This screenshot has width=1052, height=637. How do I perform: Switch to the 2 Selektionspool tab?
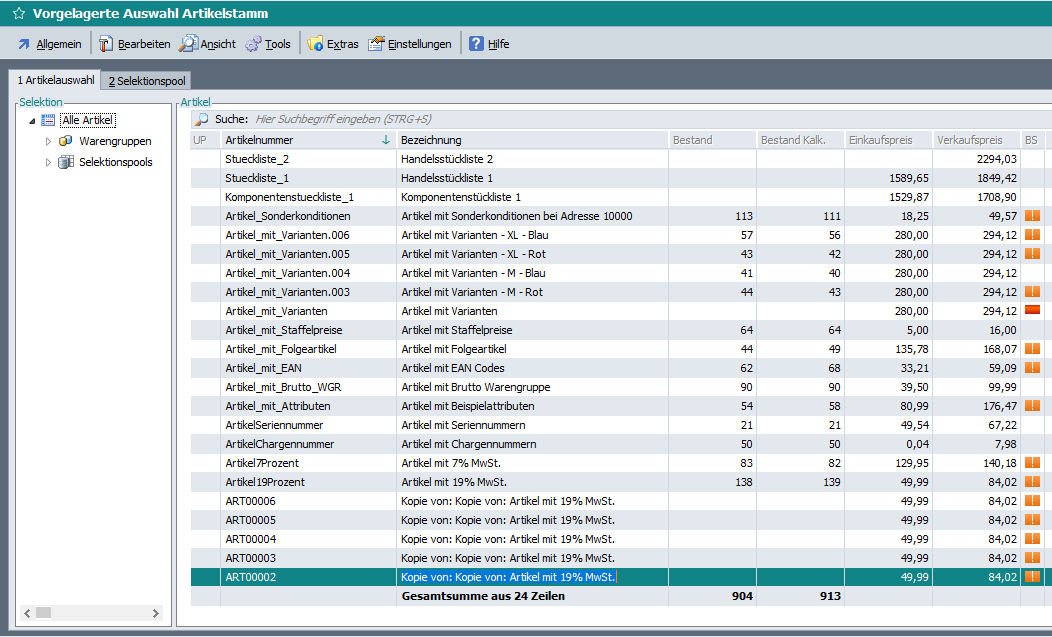[147, 80]
